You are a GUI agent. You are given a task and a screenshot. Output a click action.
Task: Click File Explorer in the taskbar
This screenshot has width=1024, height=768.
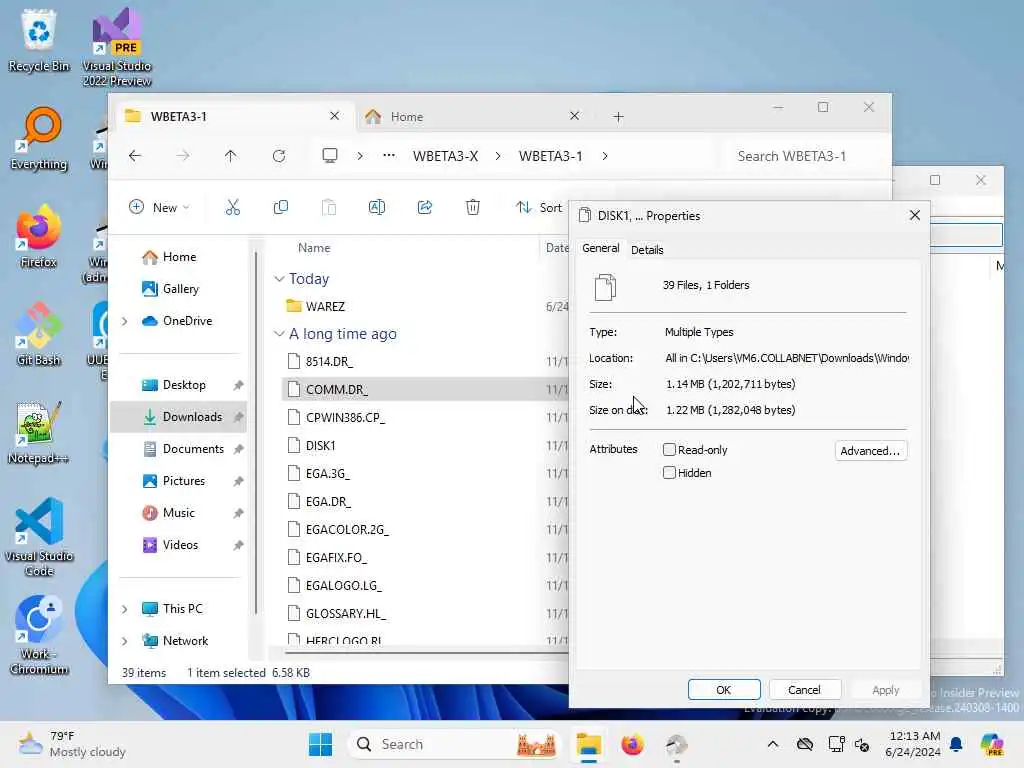(x=588, y=744)
